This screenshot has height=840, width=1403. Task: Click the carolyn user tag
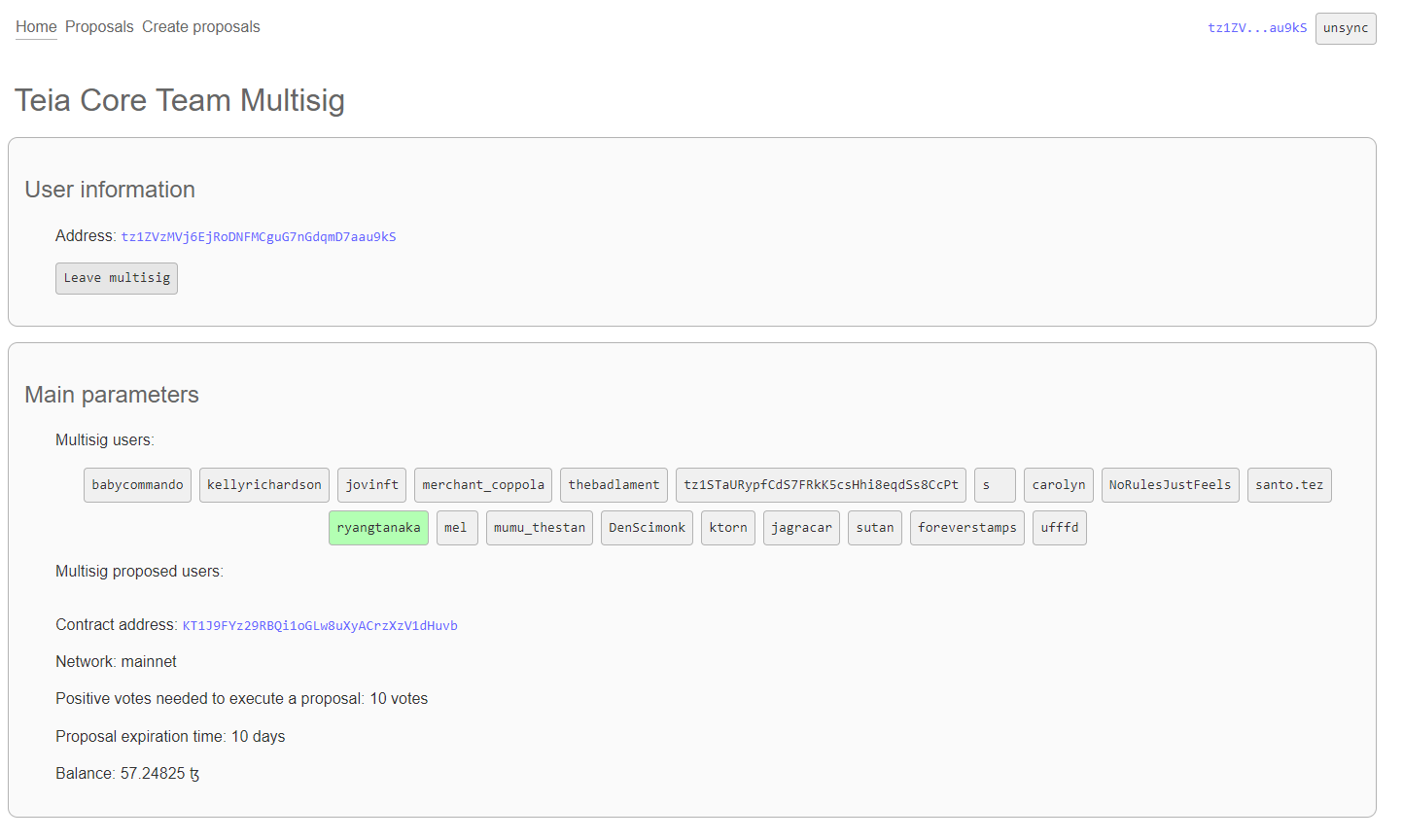(x=1058, y=485)
